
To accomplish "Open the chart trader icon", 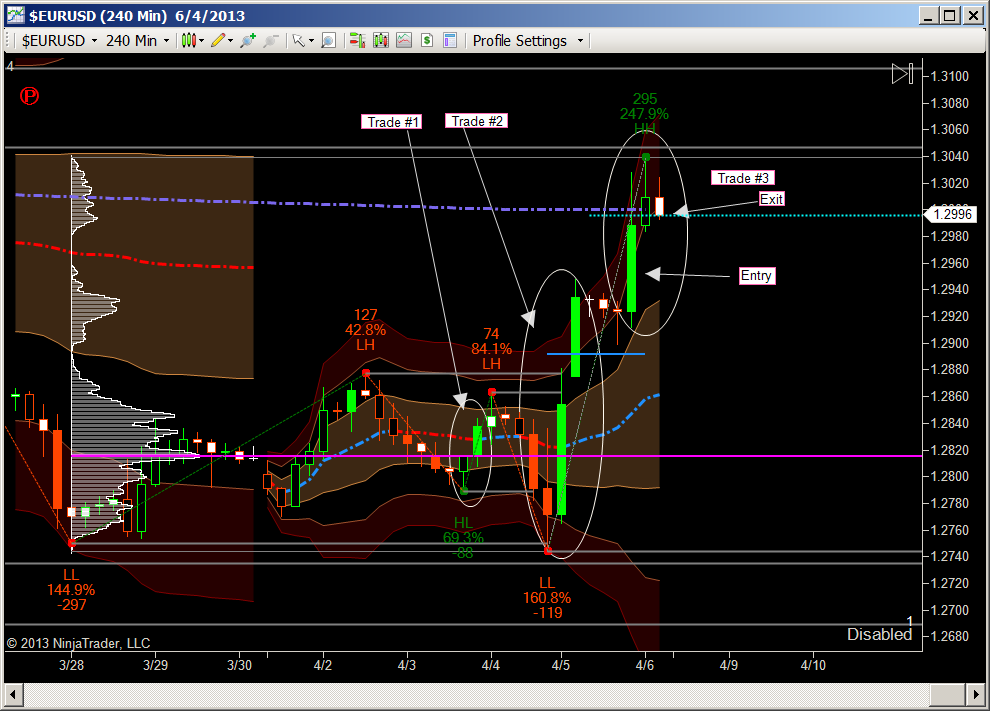I will [x=358, y=41].
